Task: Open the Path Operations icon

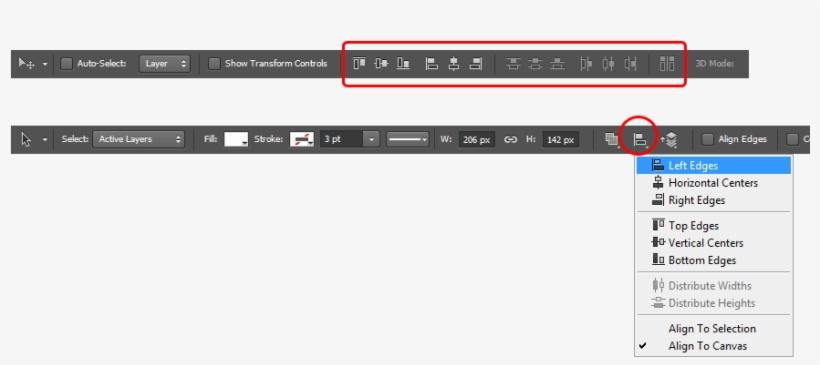Action: coord(612,140)
